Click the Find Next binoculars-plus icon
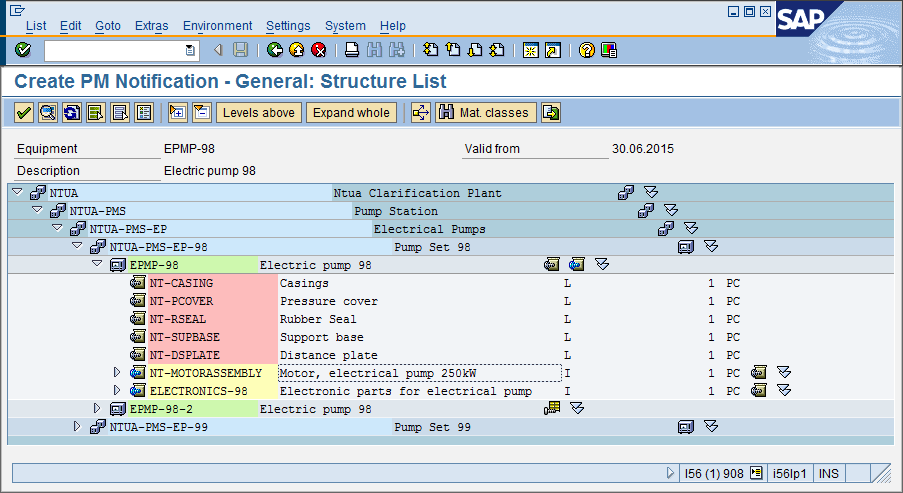 point(397,50)
